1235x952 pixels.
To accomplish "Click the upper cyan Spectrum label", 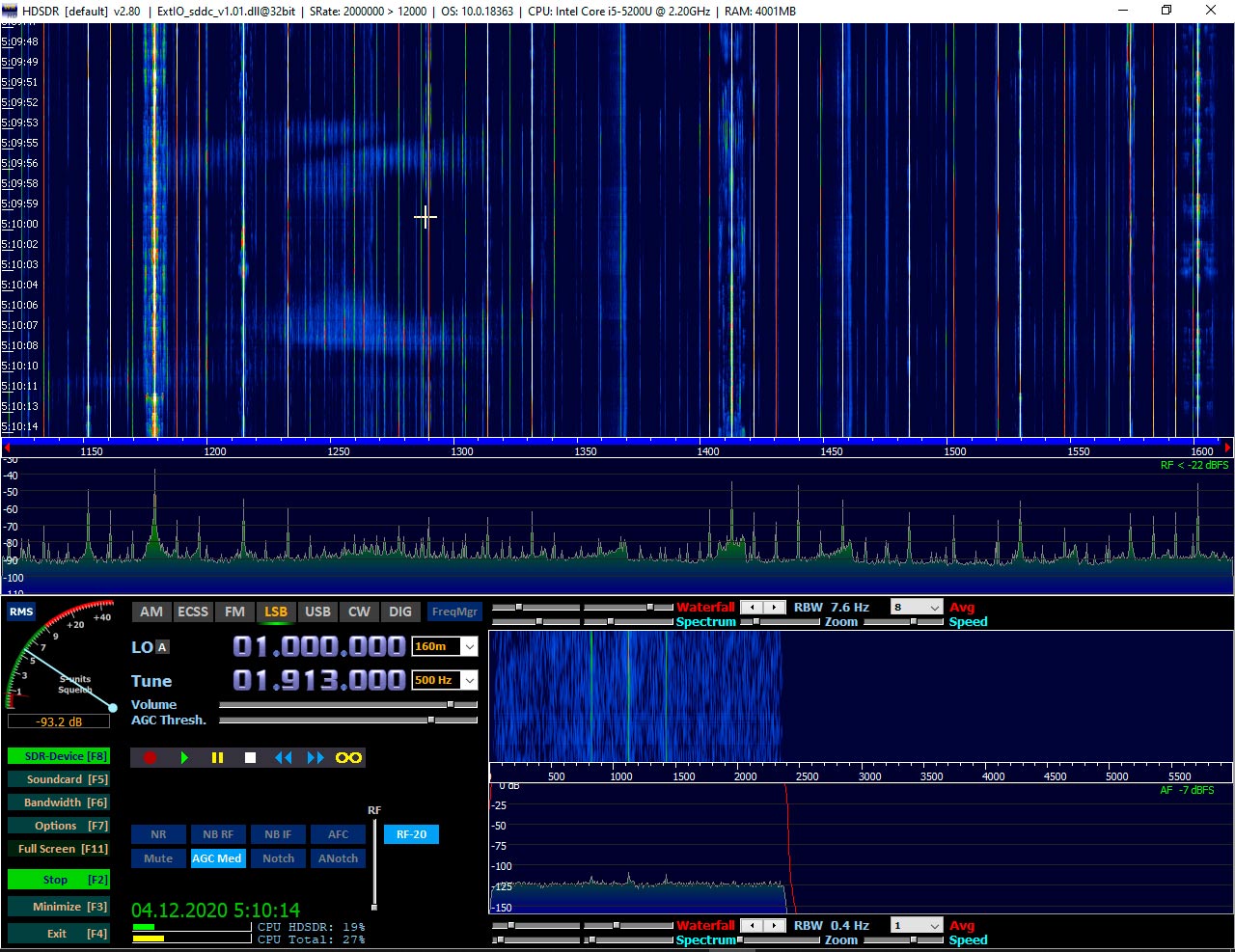I will pyautogui.click(x=705, y=622).
